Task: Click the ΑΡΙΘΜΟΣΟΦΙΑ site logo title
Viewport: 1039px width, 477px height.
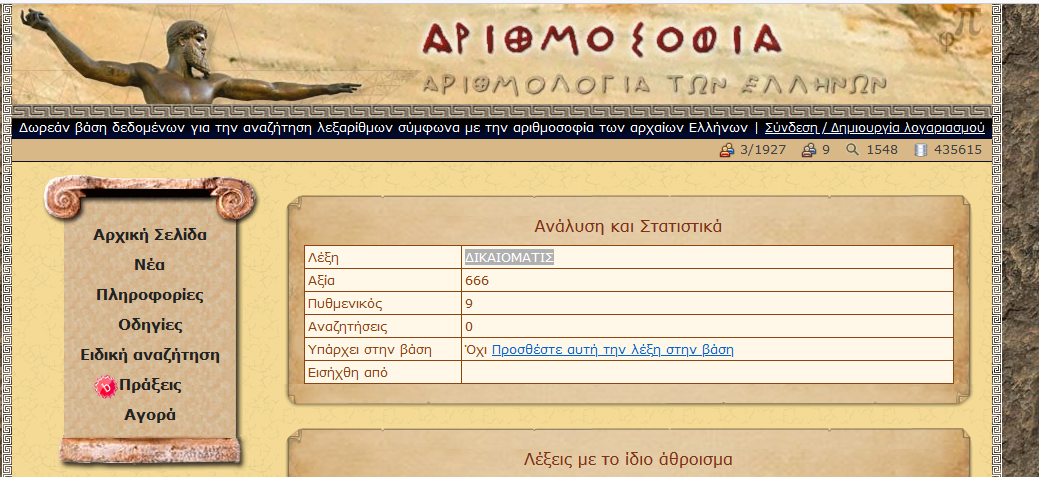Action: click(601, 38)
